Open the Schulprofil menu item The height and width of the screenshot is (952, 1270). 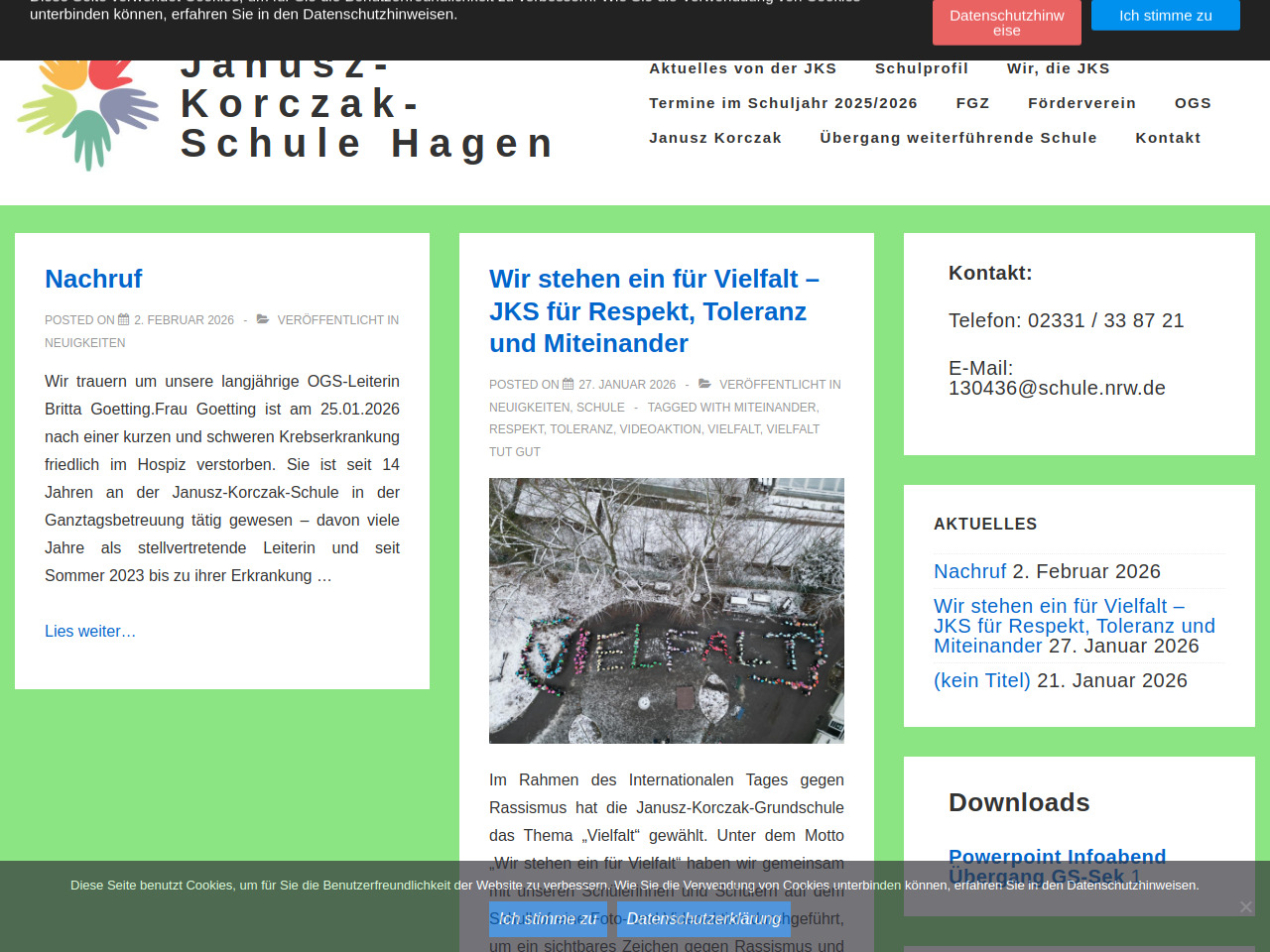921,68
